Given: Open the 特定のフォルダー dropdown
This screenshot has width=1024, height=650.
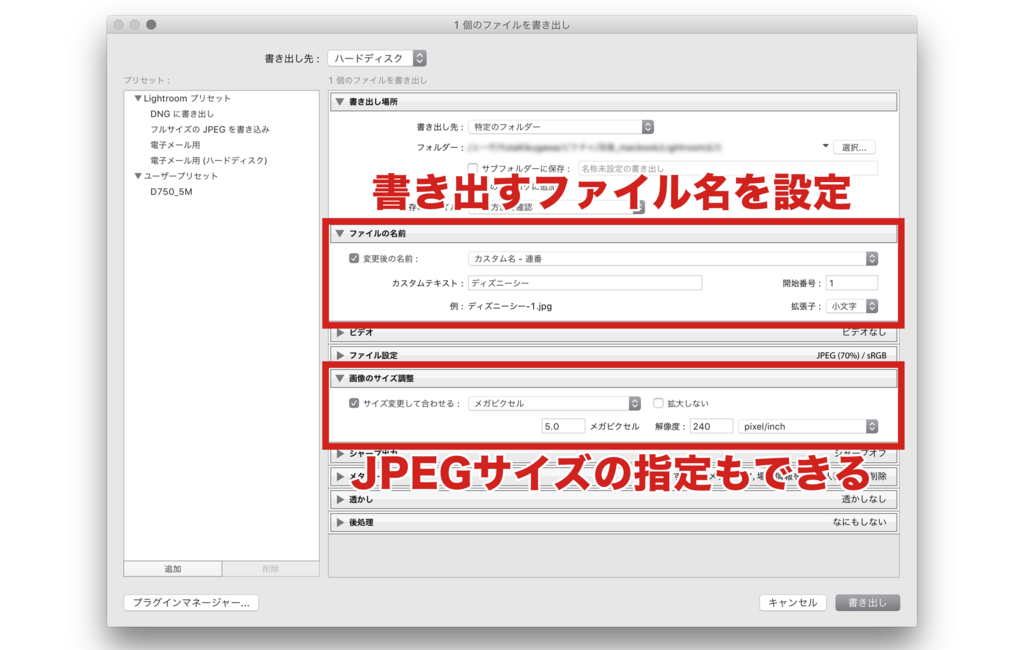Looking at the screenshot, I should click(x=561, y=127).
